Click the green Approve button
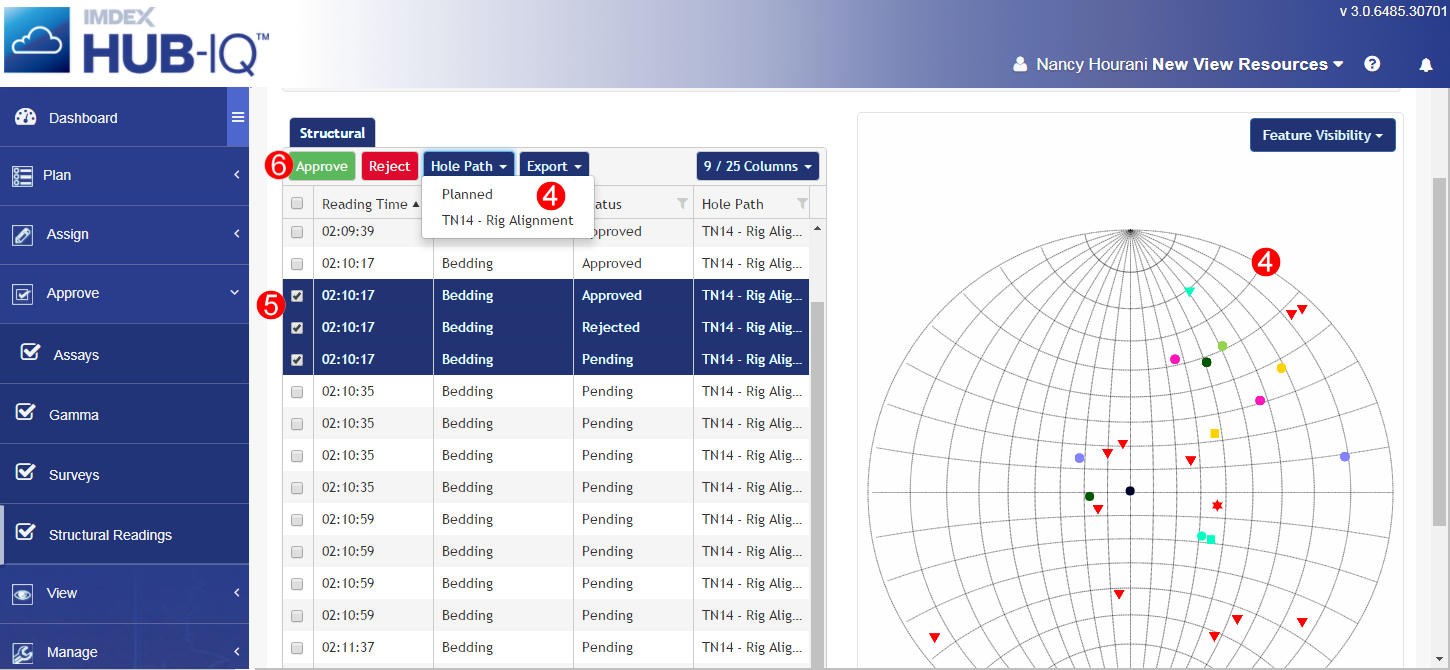Viewport: 1450px width, 670px height. pyautogui.click(x=321, y=166)
